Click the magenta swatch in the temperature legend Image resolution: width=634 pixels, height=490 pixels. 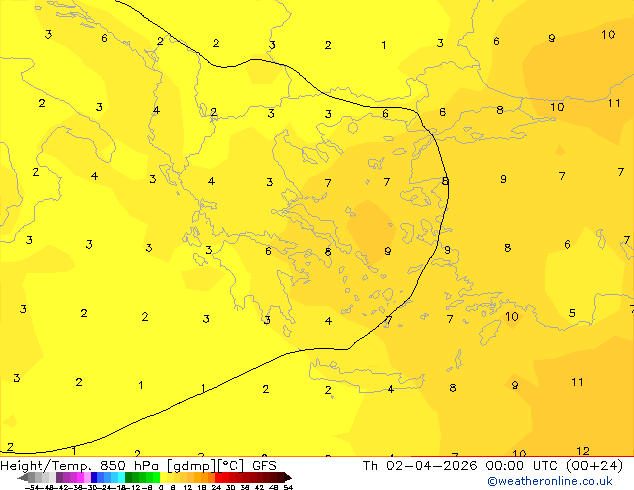pyautogui.click(x=80, y=477)
